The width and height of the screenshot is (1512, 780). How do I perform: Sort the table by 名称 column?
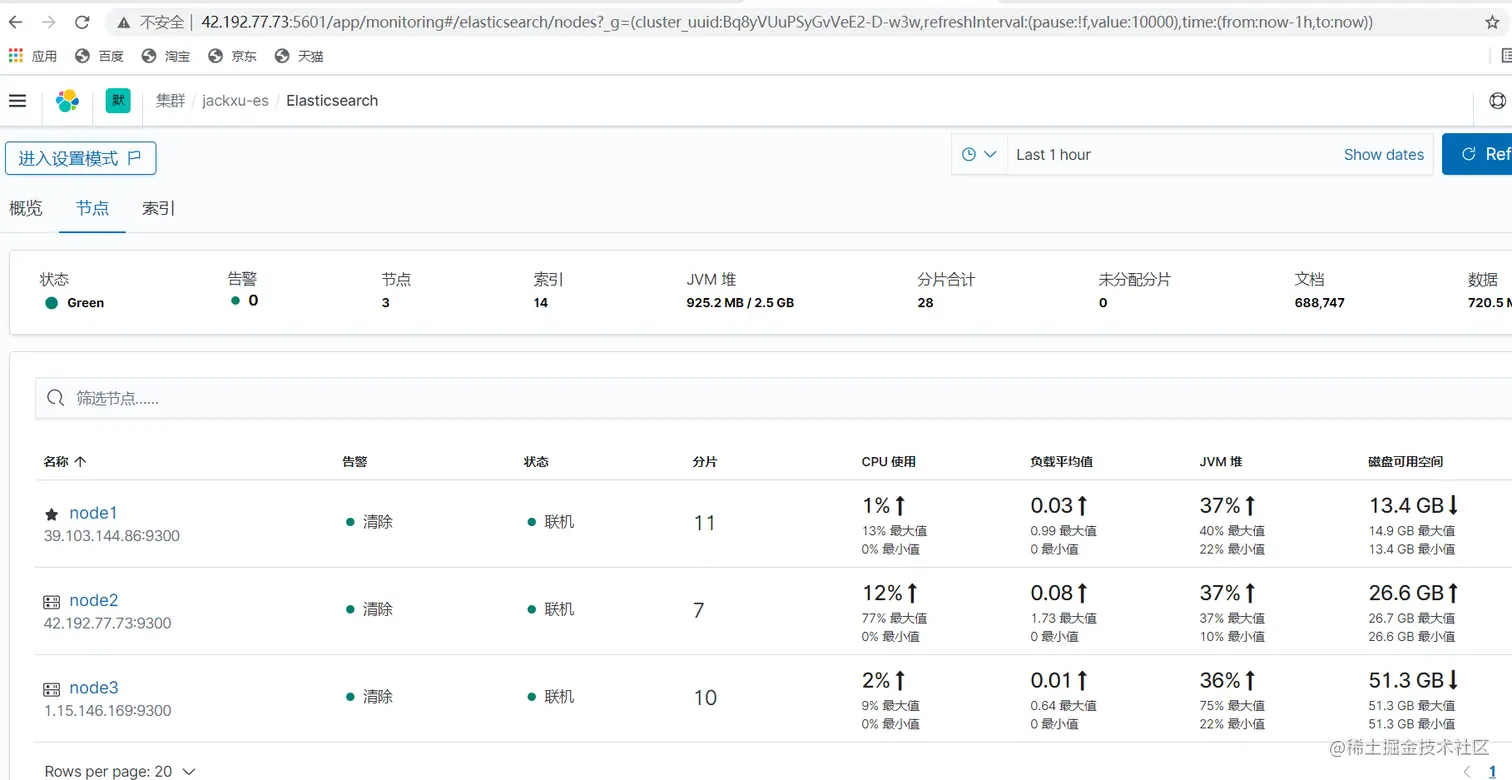[64, 462]
